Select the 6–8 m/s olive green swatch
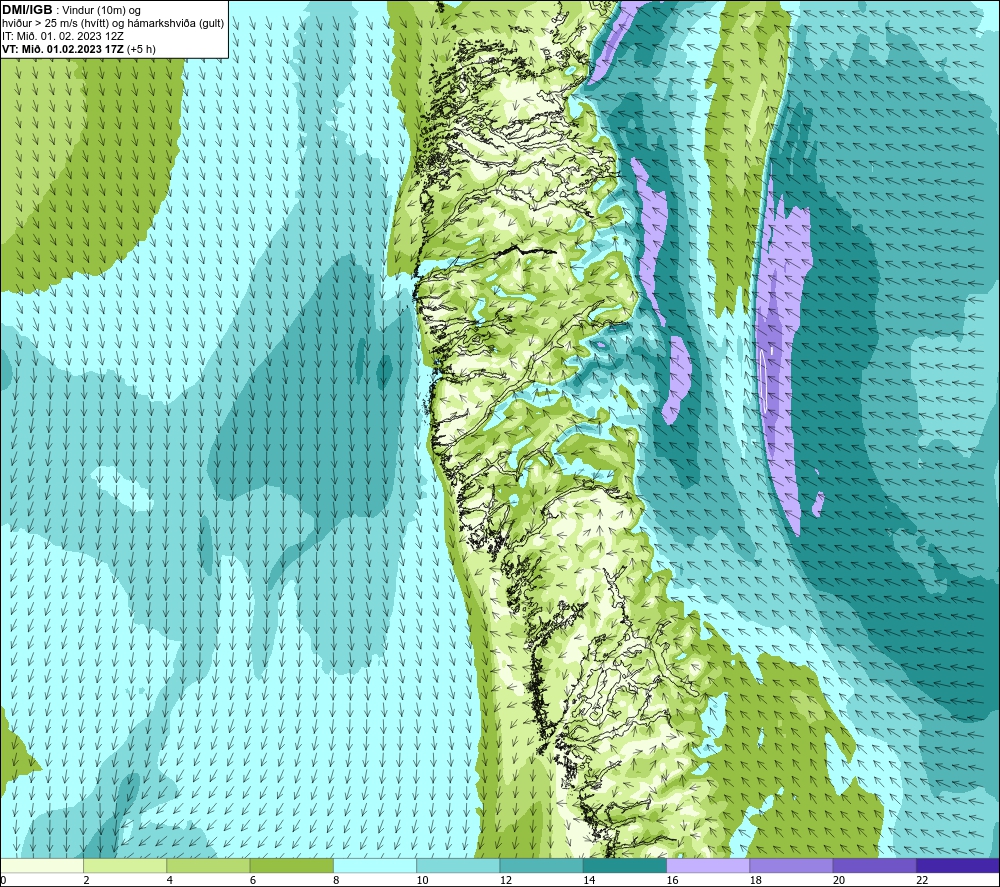This screenshot has height=887, width=1000. point(291,865)
